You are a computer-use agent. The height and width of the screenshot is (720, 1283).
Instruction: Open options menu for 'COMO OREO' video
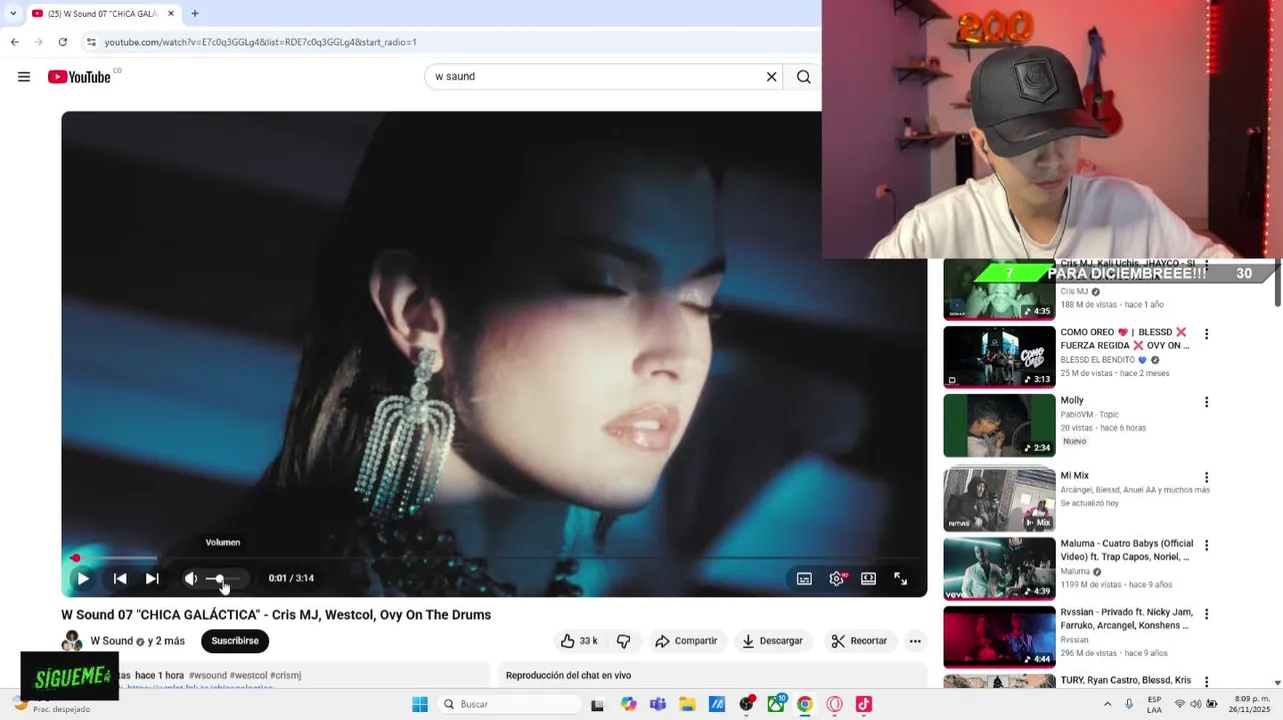(1206, 334)
